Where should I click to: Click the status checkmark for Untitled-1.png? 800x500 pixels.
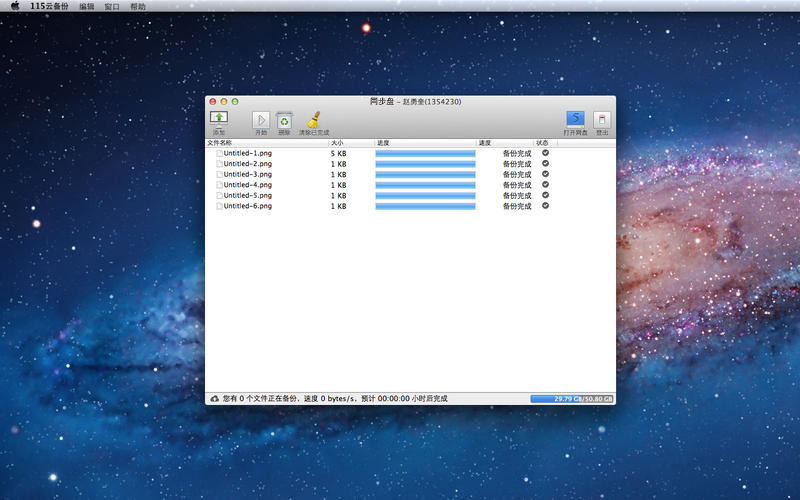(545, 153)
